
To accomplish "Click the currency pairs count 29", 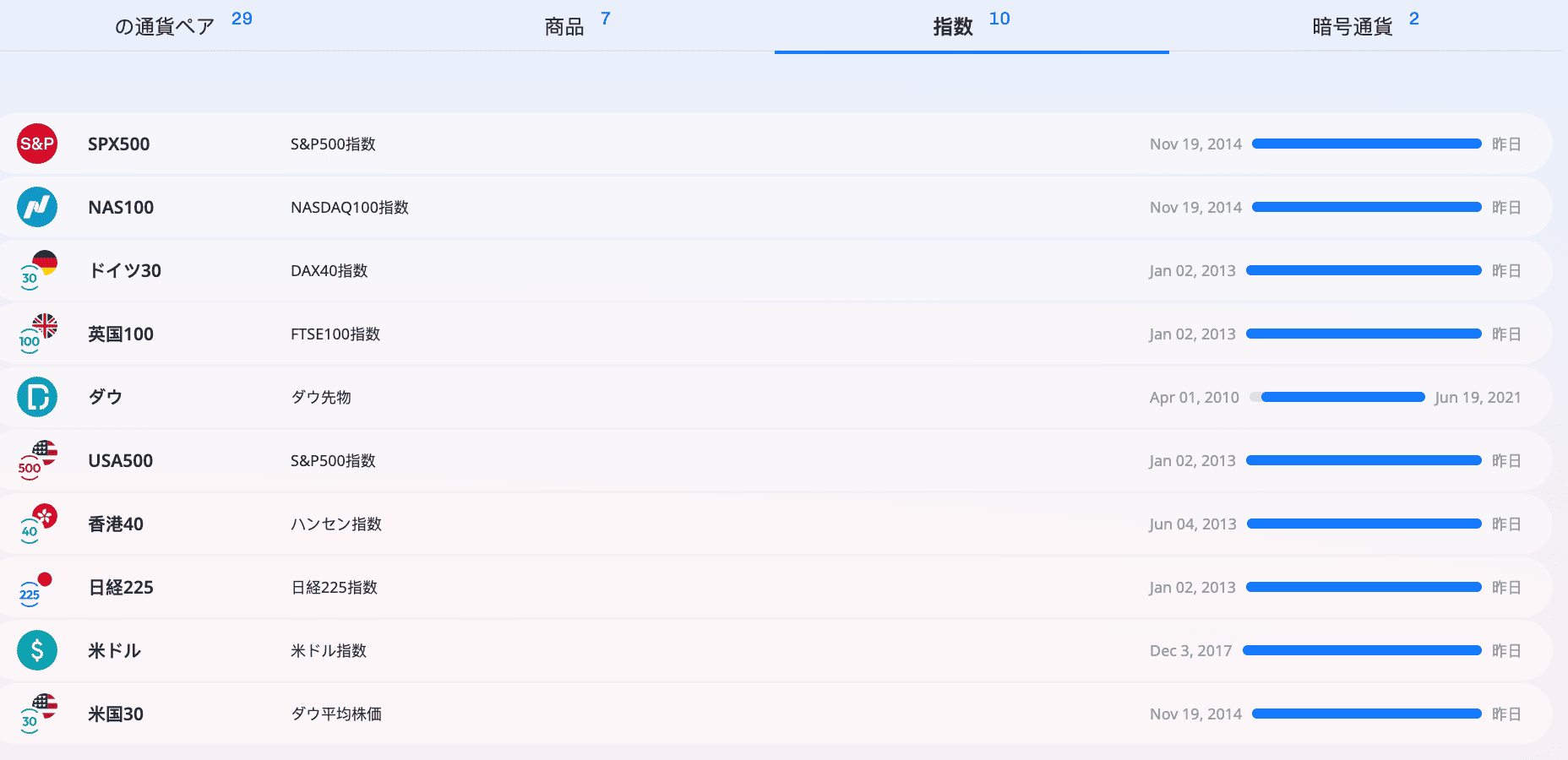I will tap(242, 19).
